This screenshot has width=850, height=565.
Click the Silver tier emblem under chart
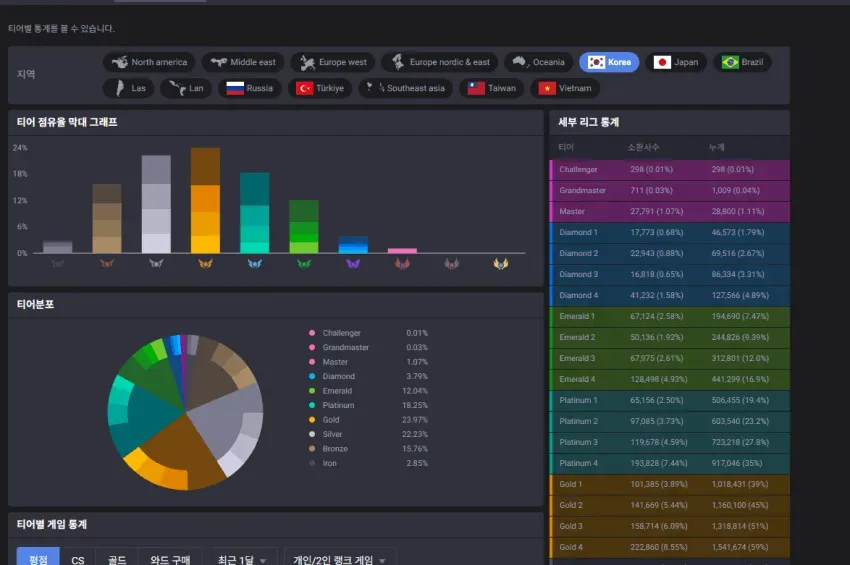(x=156, y=264)
